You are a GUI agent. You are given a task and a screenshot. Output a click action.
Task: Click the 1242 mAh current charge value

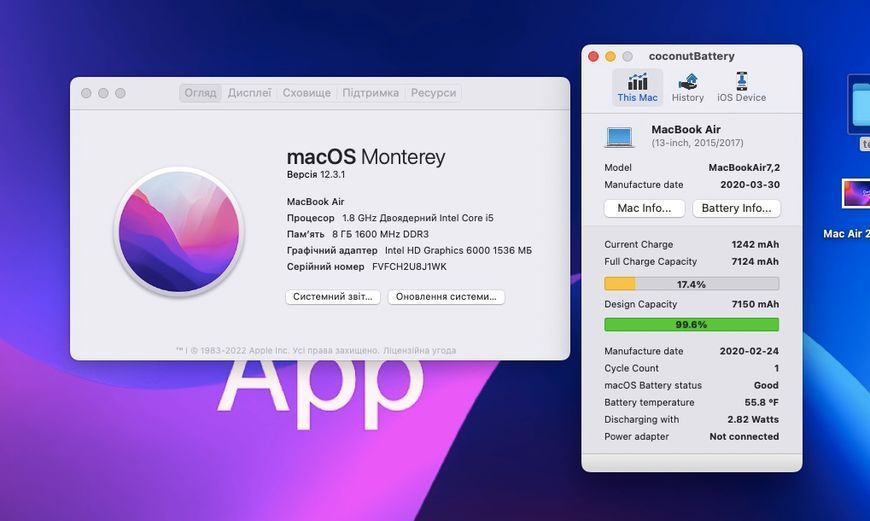click(x=755, y=245)
